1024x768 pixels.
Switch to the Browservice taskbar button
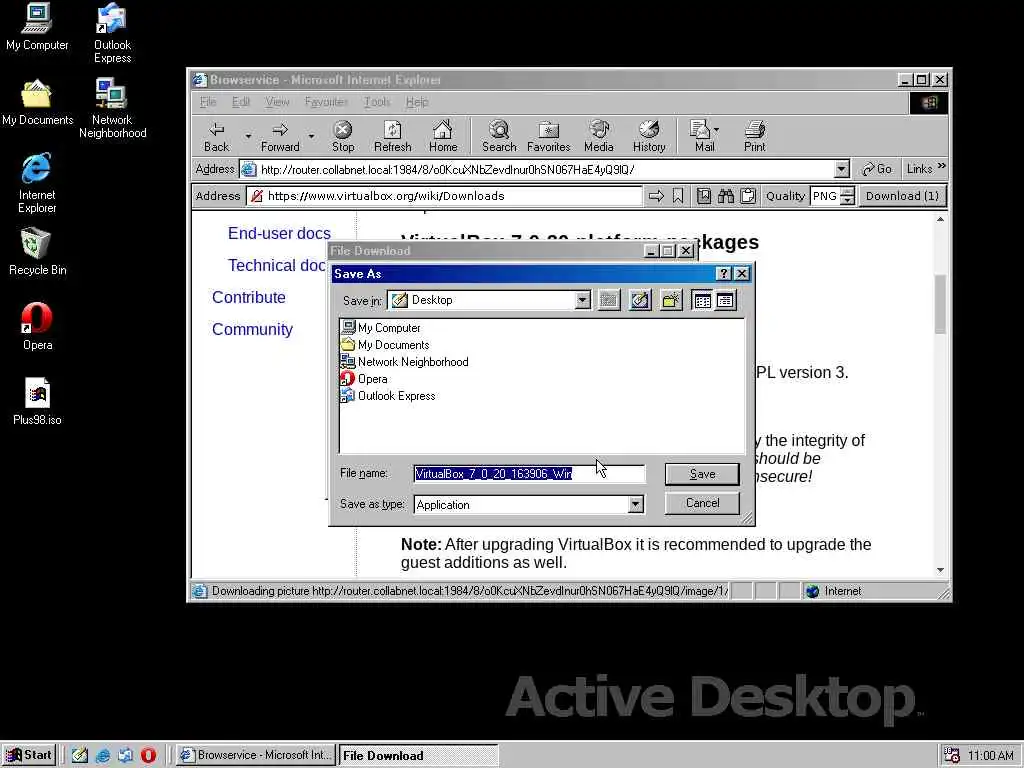(256, 756)
